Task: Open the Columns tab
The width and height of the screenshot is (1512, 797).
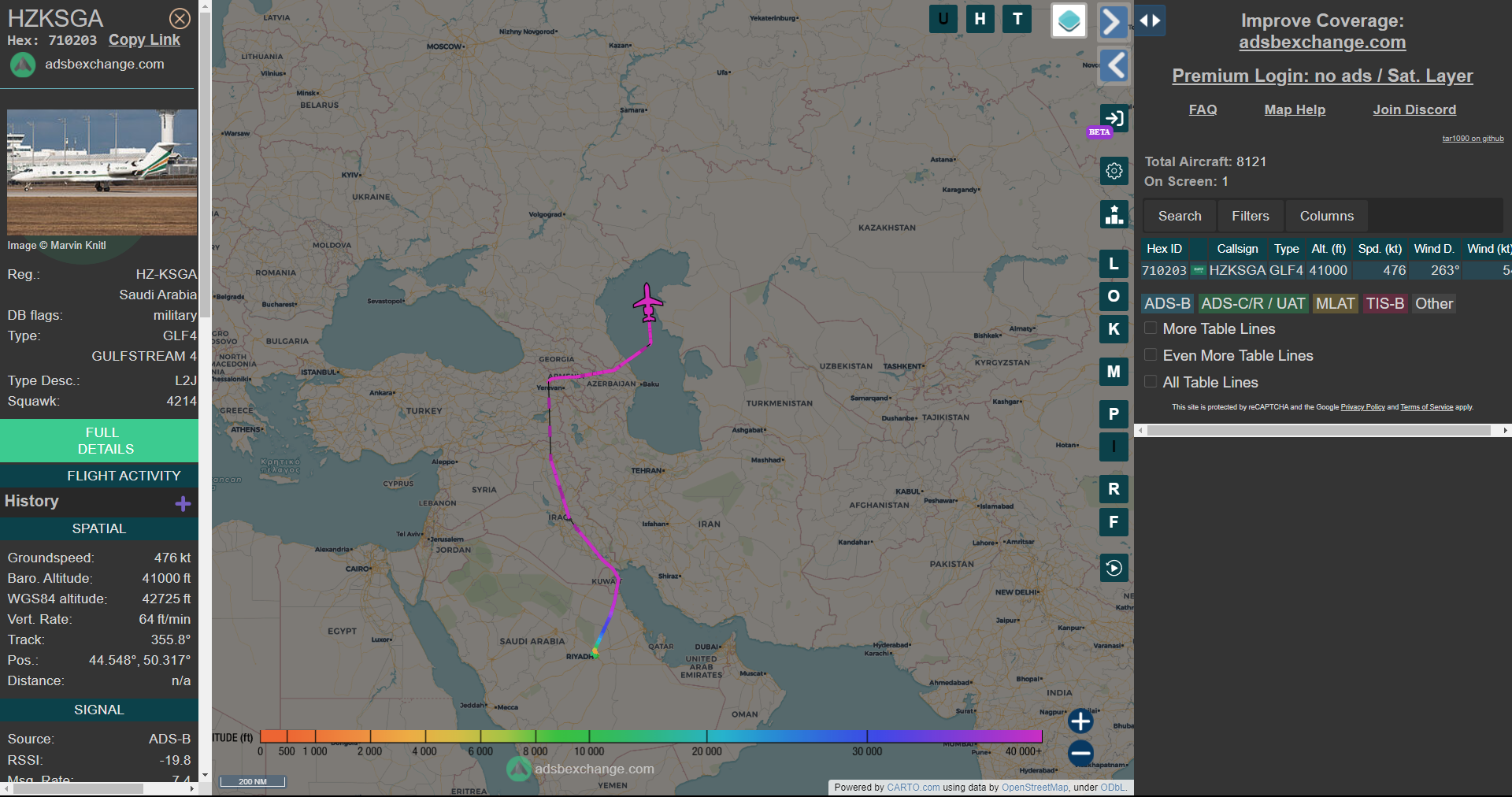Action: pos(1327,216)
